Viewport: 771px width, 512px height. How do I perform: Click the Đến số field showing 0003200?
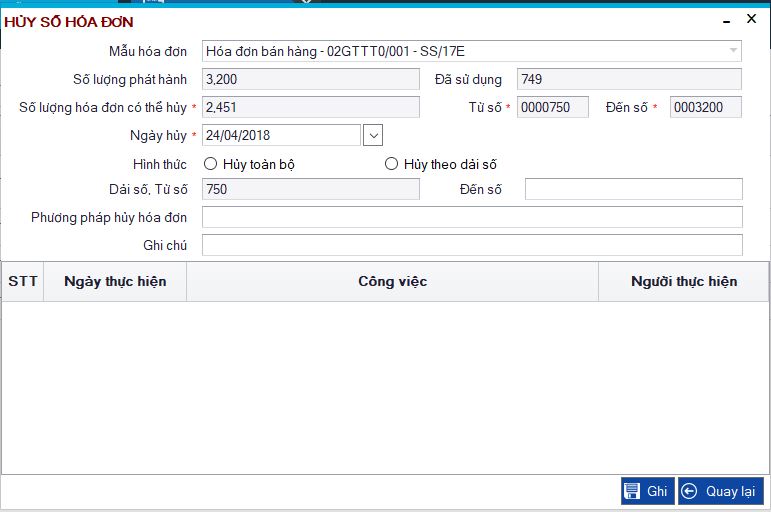(705, 107)
